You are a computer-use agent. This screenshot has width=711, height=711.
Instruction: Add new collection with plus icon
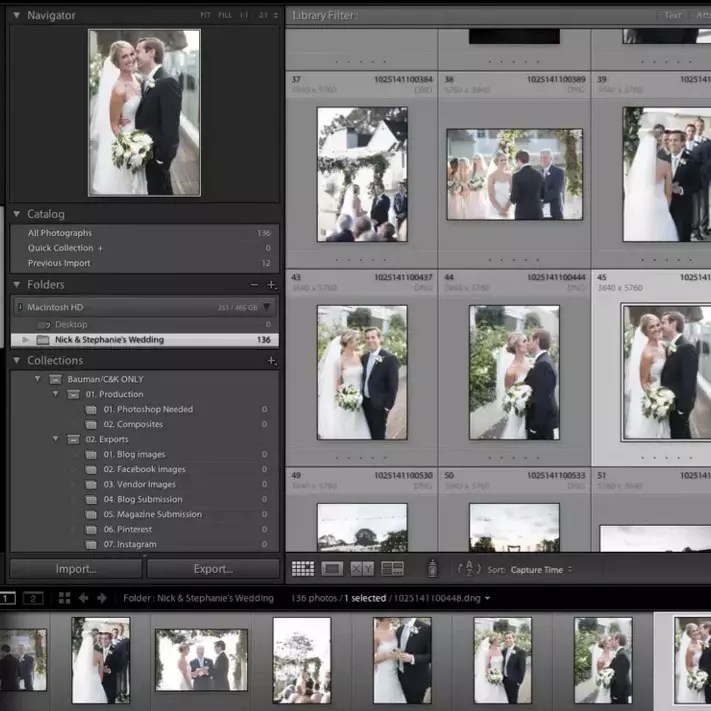coord(272,360)
